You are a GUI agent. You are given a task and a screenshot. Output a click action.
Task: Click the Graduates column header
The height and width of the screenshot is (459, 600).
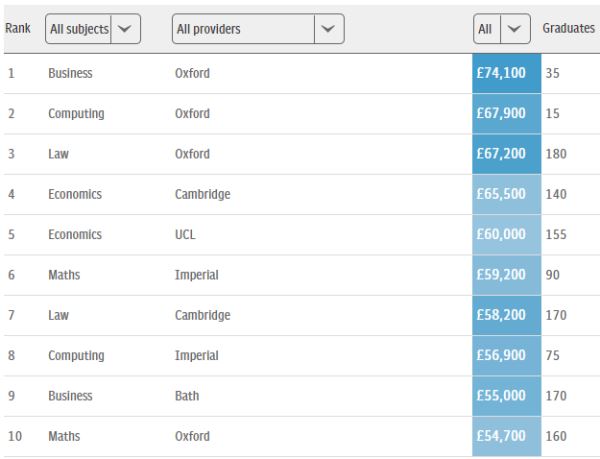pyautogui.click(x=568, y=29)
